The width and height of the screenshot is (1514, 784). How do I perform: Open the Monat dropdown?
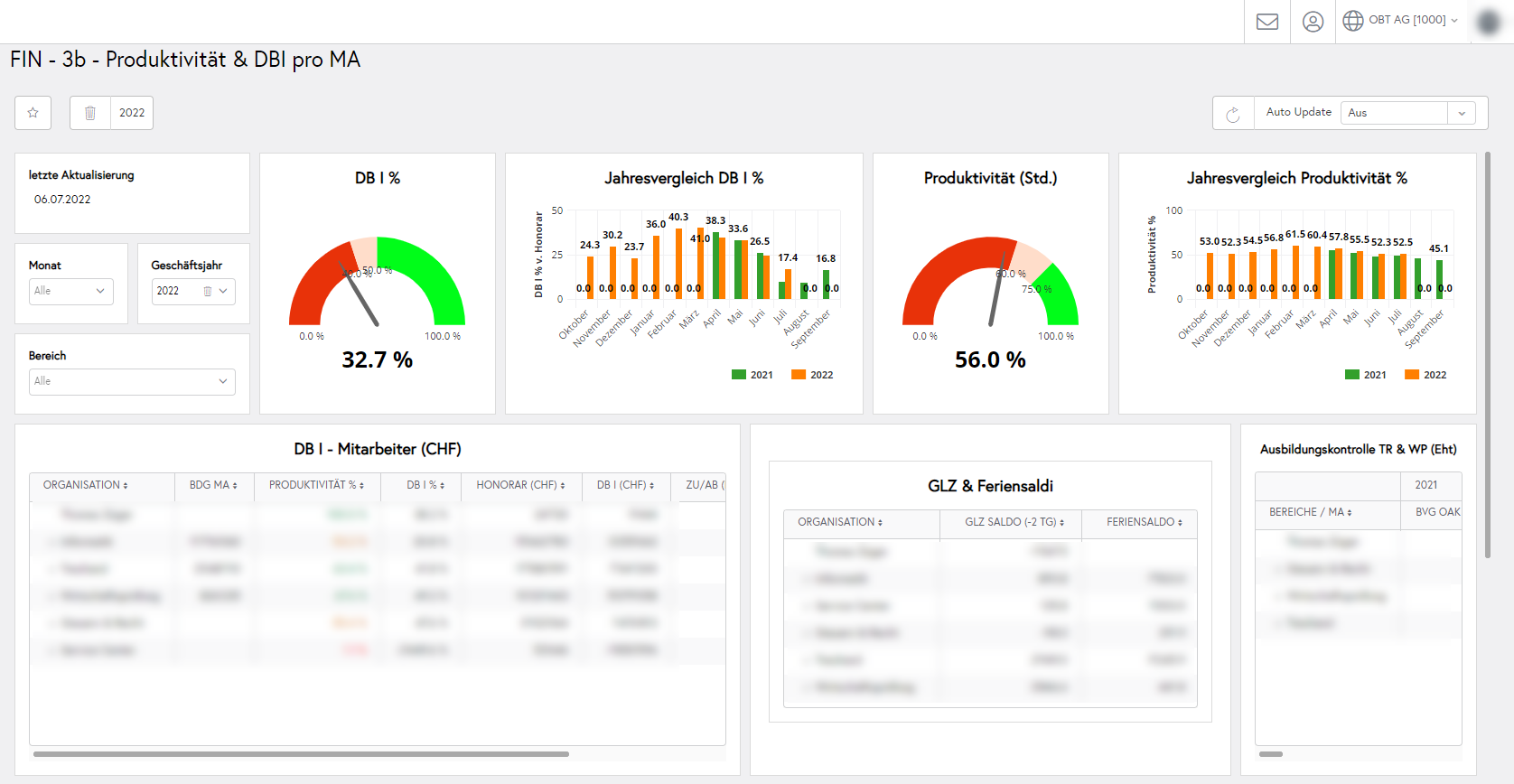point(70,291)
